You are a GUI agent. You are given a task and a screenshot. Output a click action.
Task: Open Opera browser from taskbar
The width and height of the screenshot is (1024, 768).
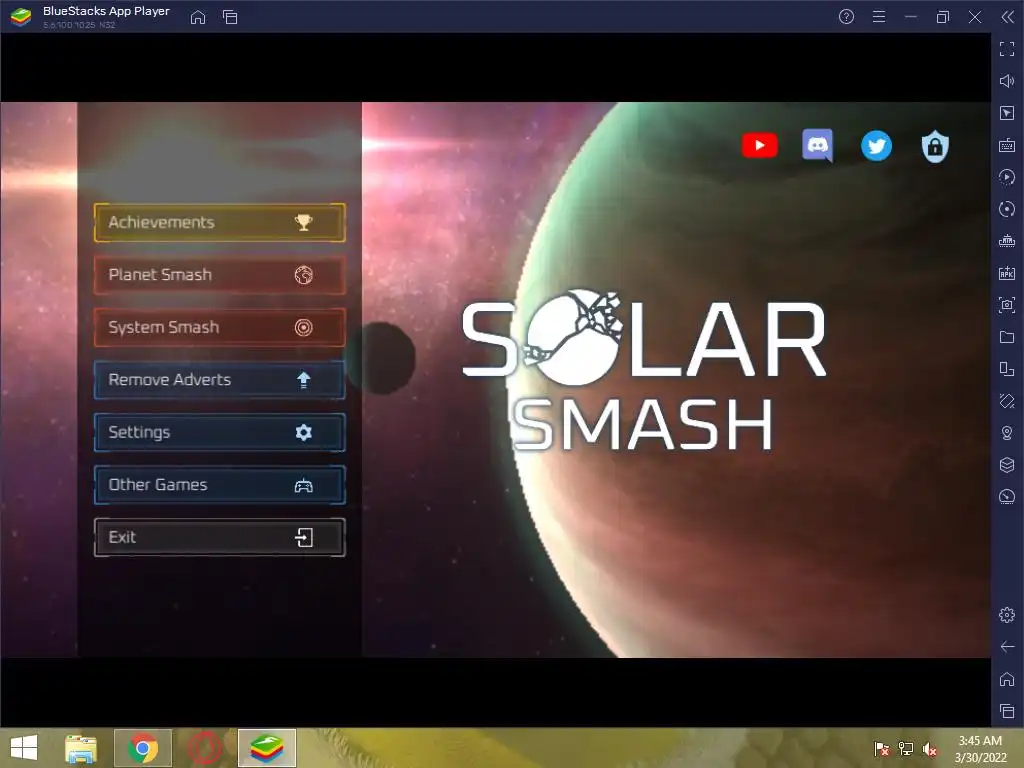pyautogui.click(x=205, y=748)
